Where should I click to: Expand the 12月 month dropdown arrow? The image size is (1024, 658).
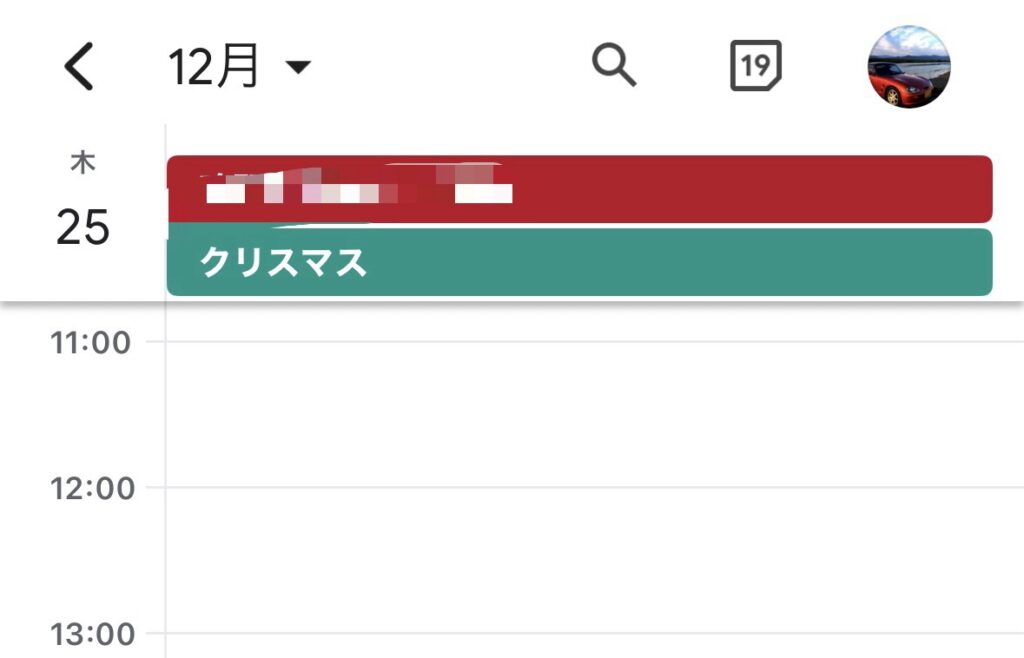click(298, 67)
